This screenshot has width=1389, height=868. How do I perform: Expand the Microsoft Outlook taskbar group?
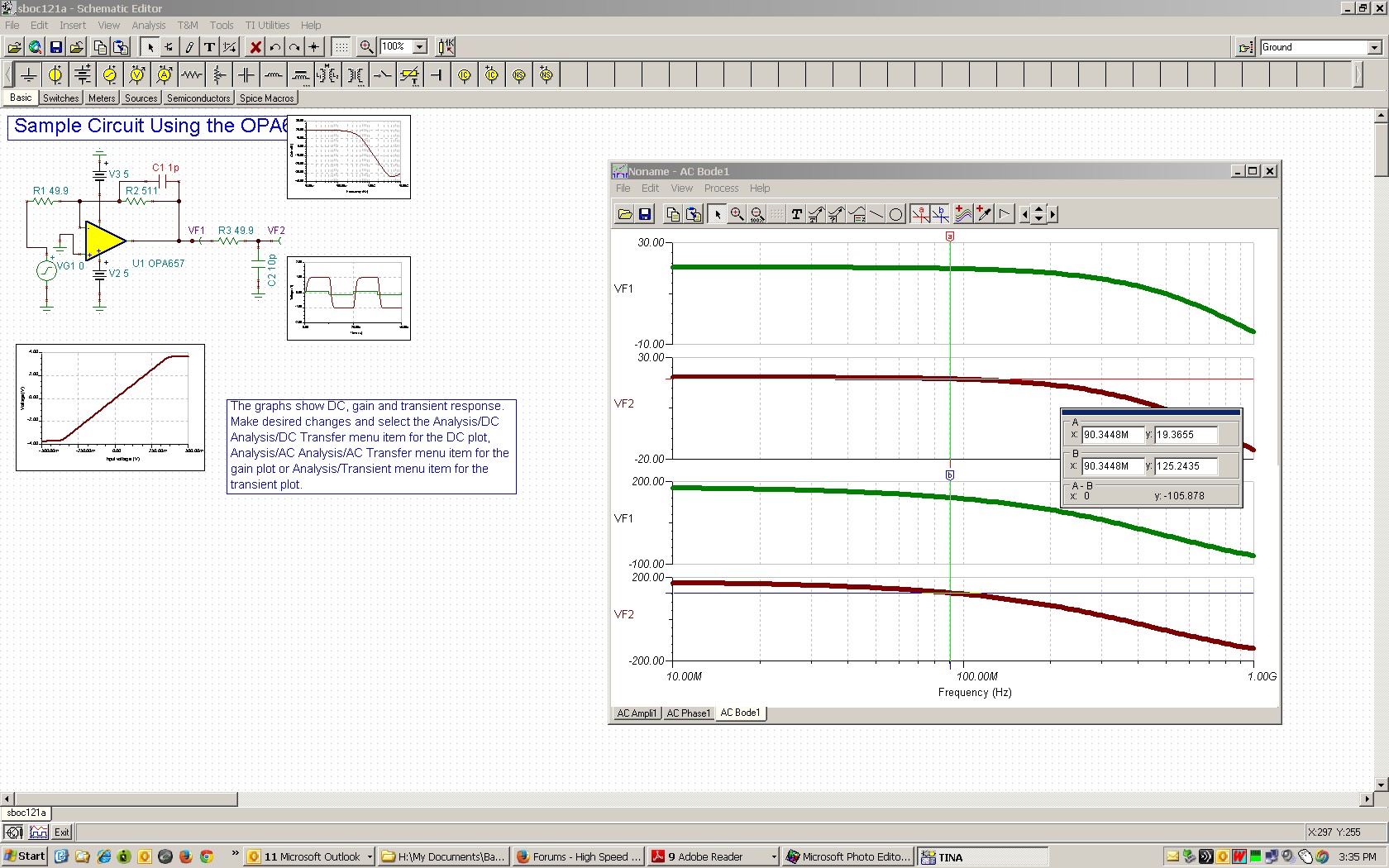point(370,857)
